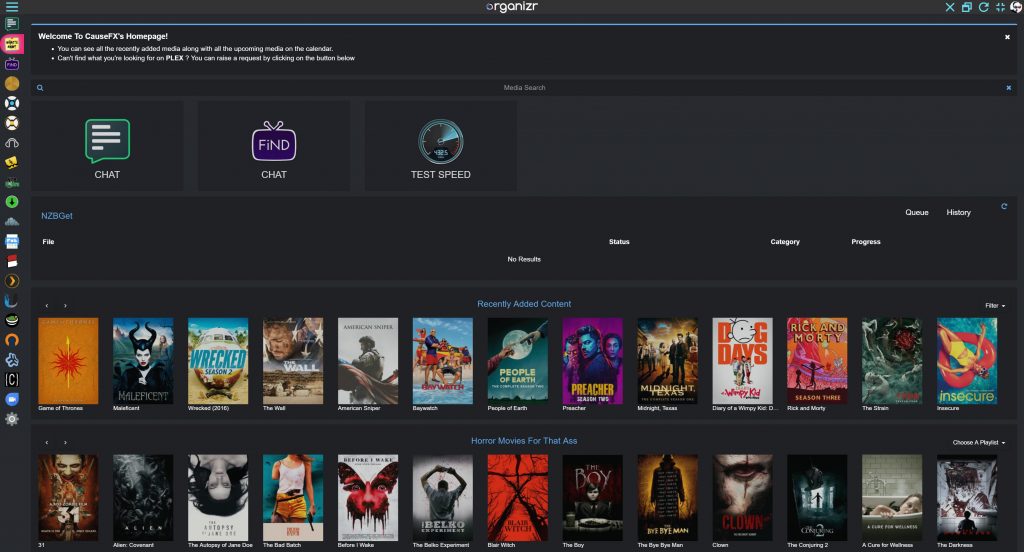The width and height of the screenshot is (1024, 552).
Task: Open the gold circle sidebar tab
Action: (12, 84)
